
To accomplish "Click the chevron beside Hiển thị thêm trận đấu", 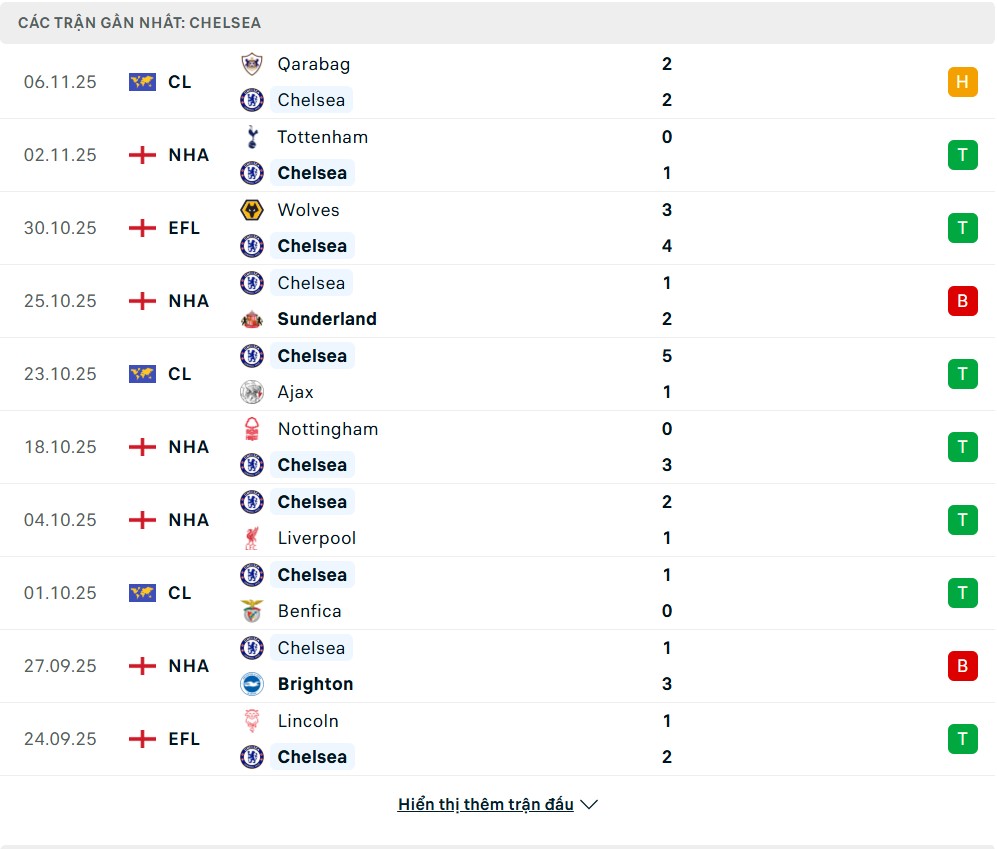I will [x=589, y=804].
